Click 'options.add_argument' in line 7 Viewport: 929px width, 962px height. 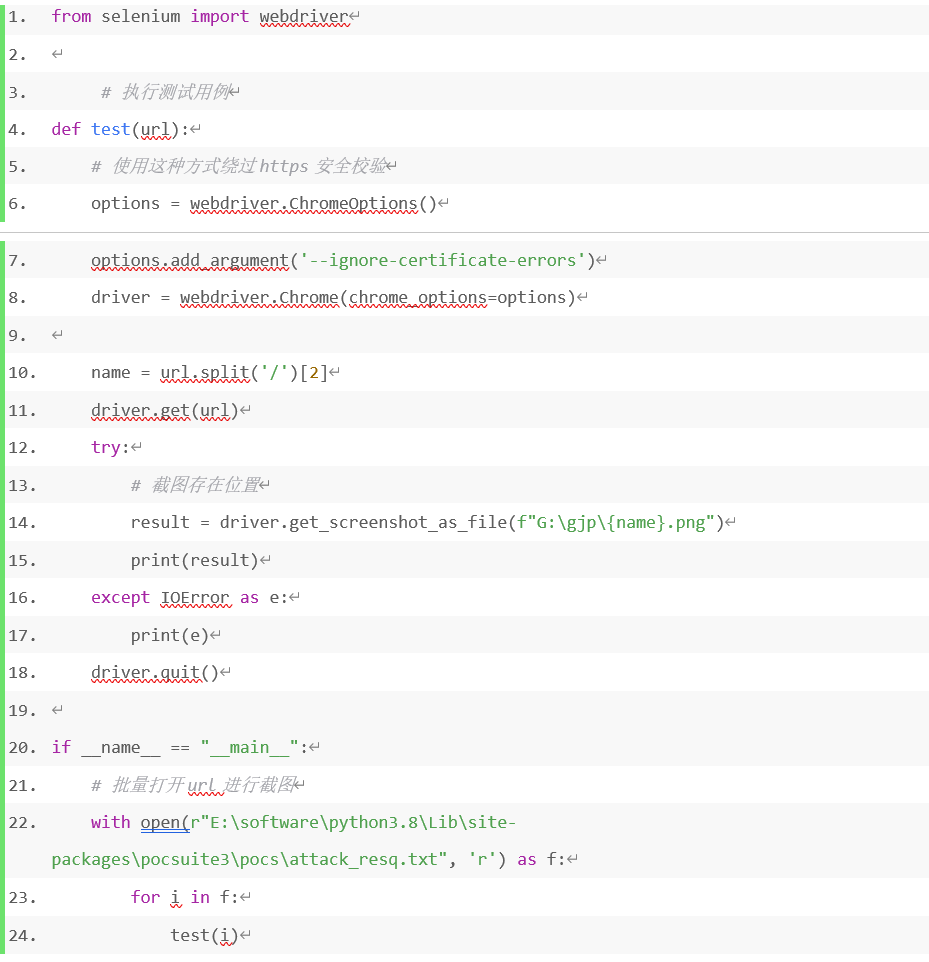[x=190, y=261]
